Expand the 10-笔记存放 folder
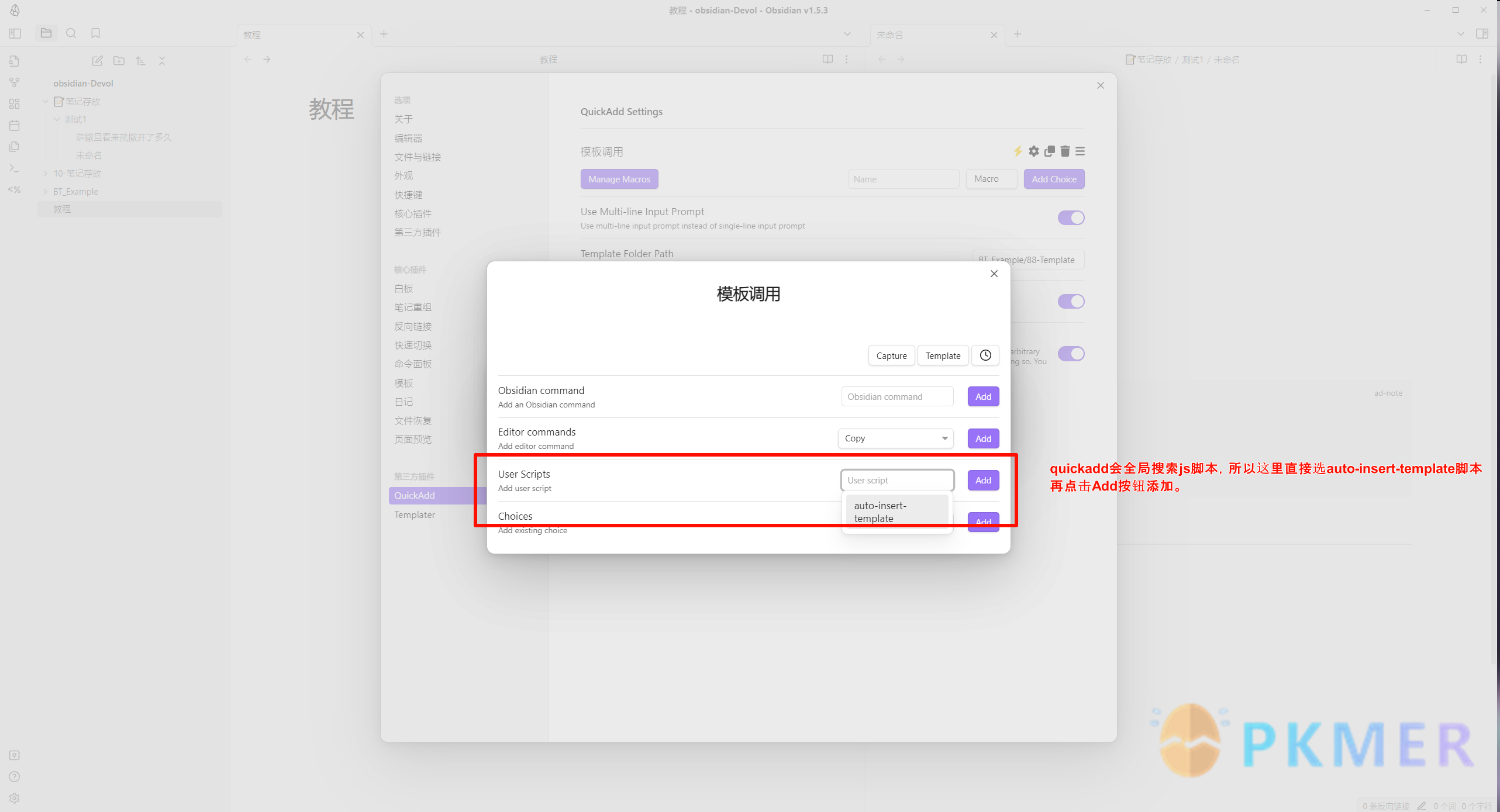Viewport: 1500px width, 812px height. click(45, 174)
